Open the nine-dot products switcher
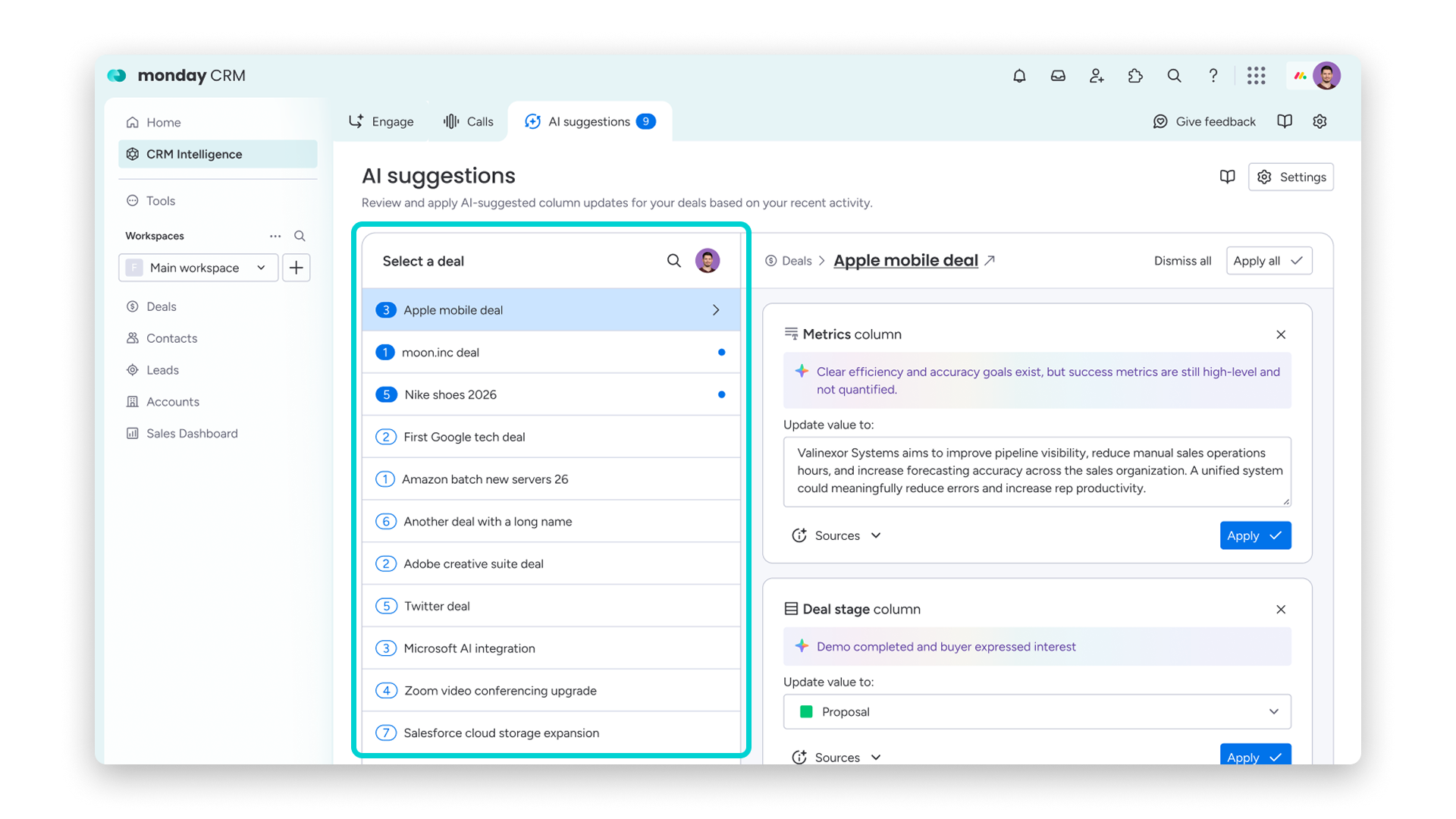1456x819 pixels. pos(1257,76)
